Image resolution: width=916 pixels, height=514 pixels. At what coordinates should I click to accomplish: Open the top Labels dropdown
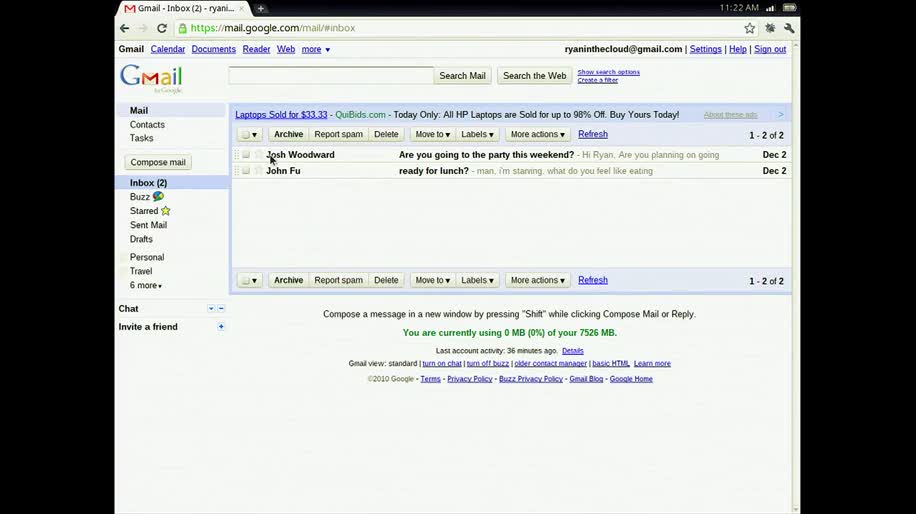coord(477,134)
